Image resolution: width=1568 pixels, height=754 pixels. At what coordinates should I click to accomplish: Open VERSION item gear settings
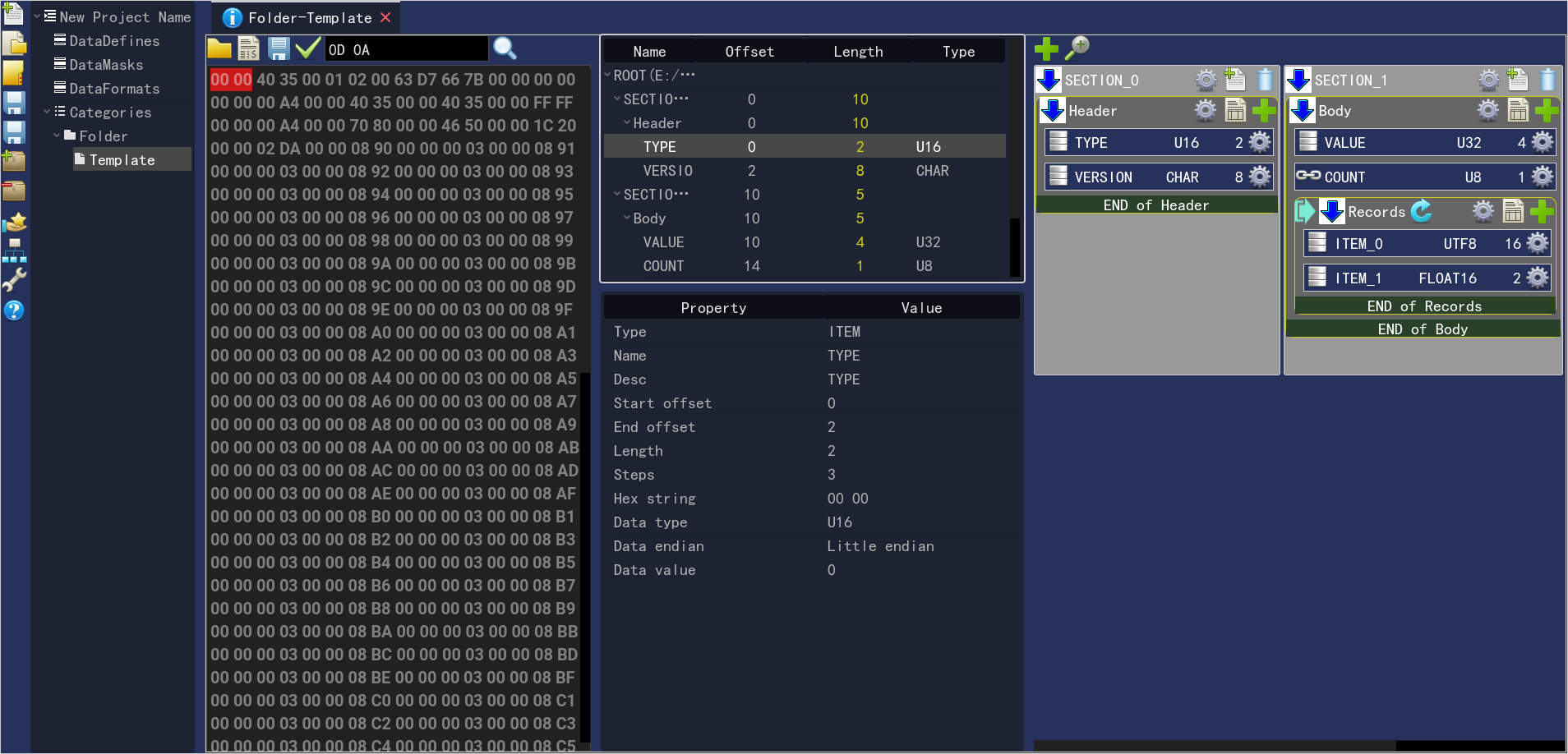[1260, 177]
